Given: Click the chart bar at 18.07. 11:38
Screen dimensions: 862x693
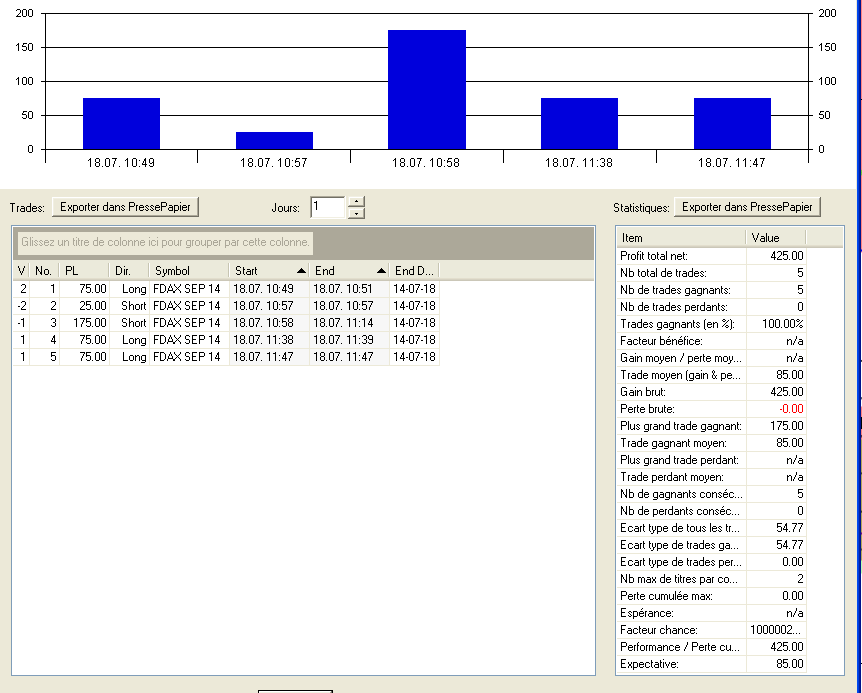Looking at the screenshot, I should (579, 124).
